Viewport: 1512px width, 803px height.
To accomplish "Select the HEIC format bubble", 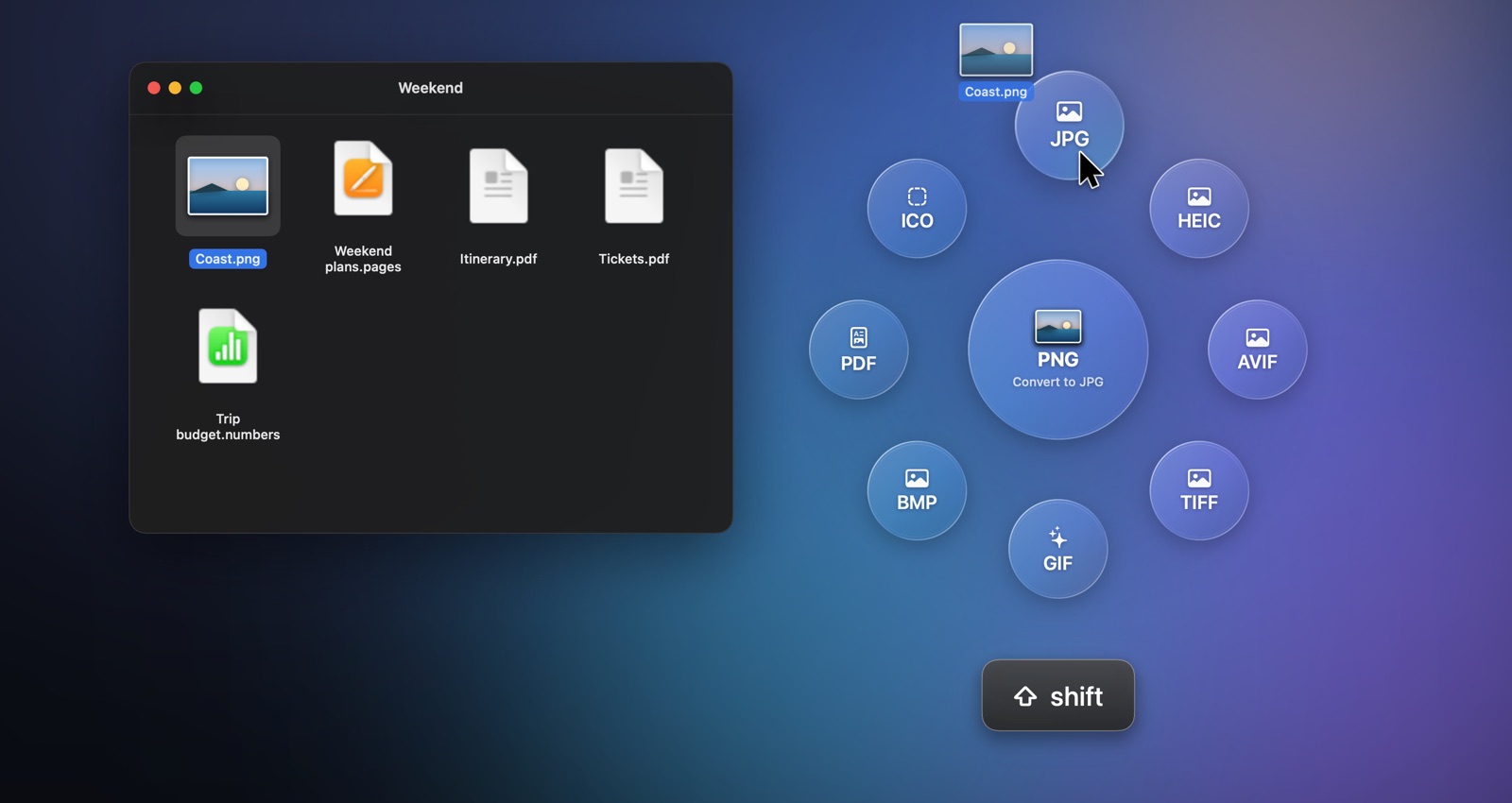I will point(1199,208).
